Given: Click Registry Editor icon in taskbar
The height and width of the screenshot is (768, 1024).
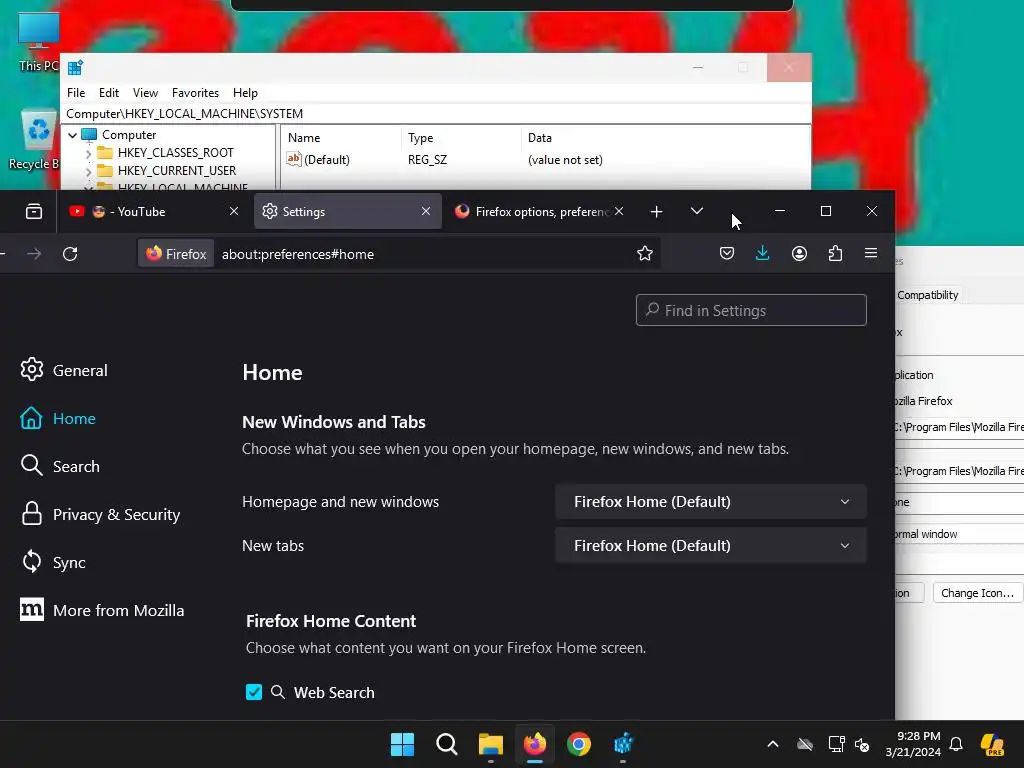Looking at the screenshot, I should (623, 744).
